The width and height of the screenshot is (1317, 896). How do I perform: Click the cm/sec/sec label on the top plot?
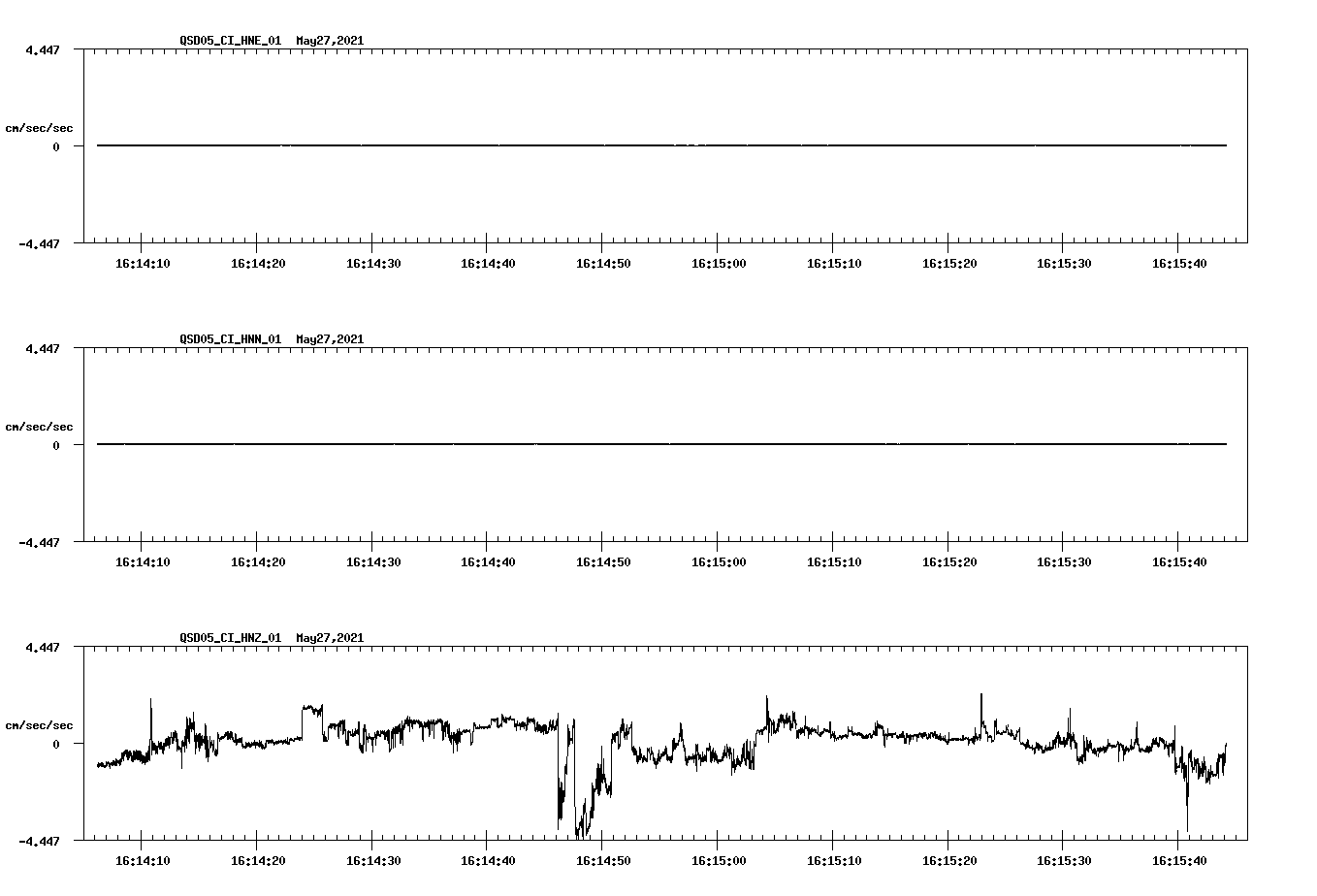pos(41,127)
